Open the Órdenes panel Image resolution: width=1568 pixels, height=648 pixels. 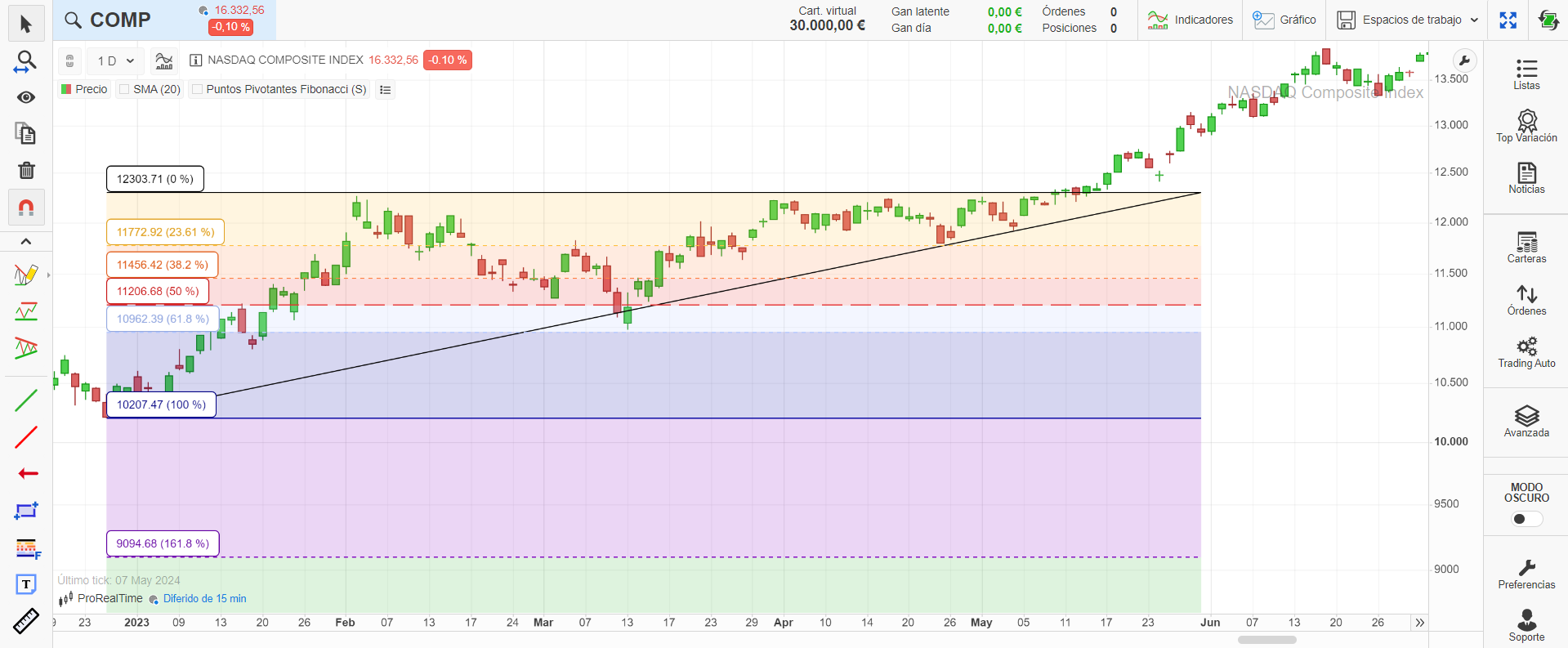[1526, 300]
